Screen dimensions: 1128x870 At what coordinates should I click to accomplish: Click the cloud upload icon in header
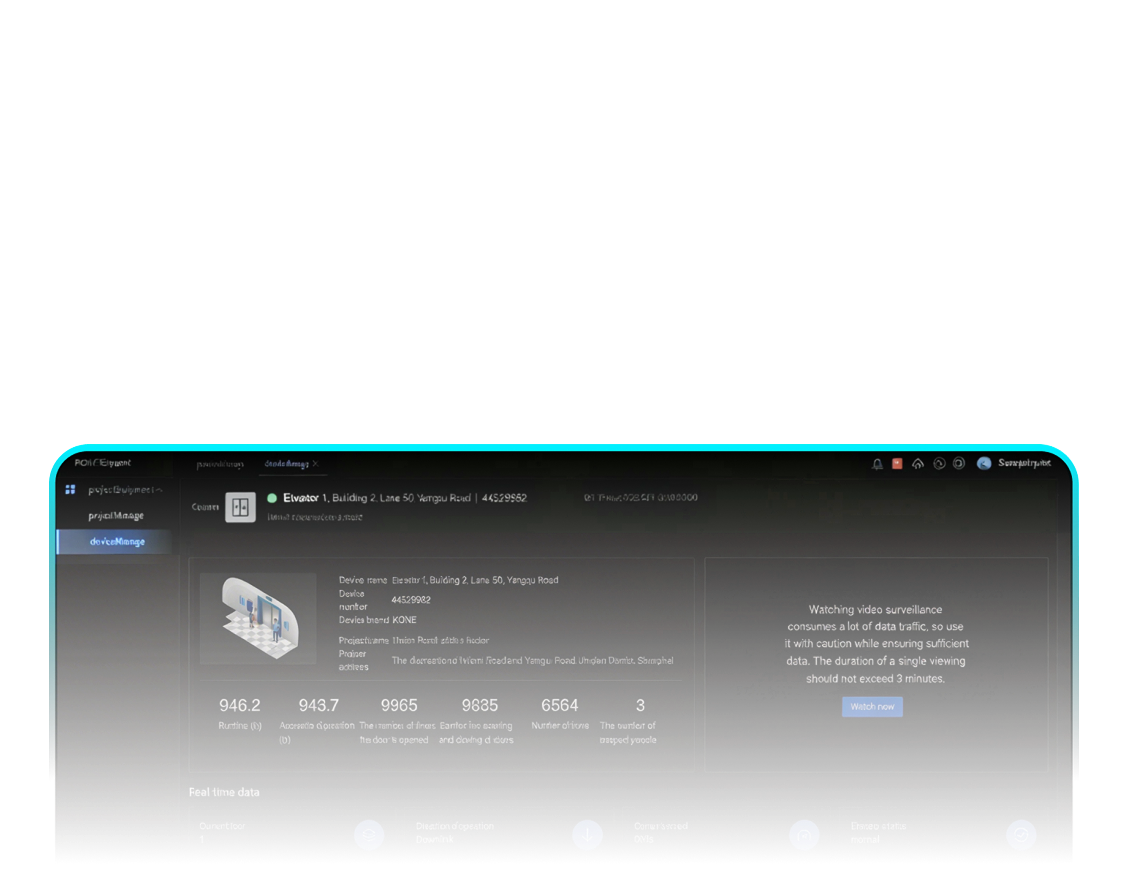918,464
